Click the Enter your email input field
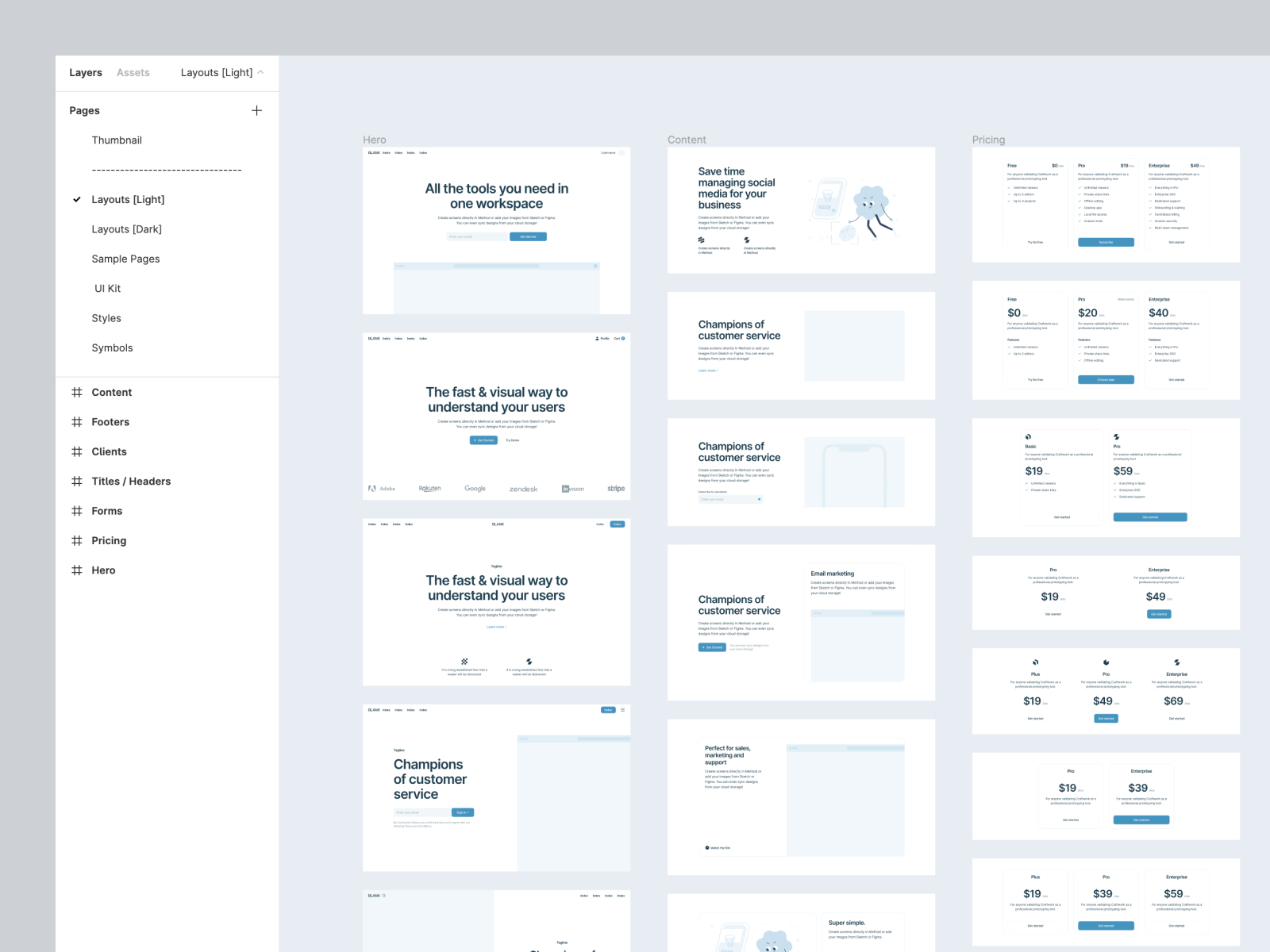 tap(478, 236)
